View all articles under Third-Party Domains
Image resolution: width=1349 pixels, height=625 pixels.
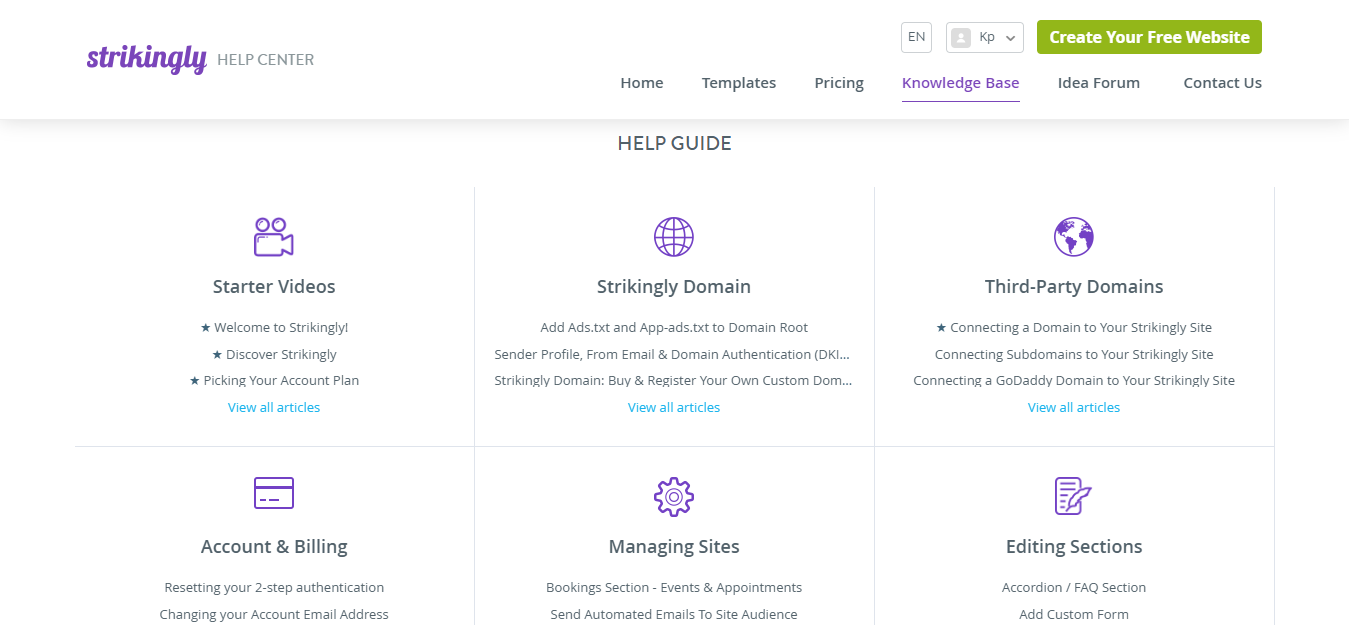pos(1073,407)
